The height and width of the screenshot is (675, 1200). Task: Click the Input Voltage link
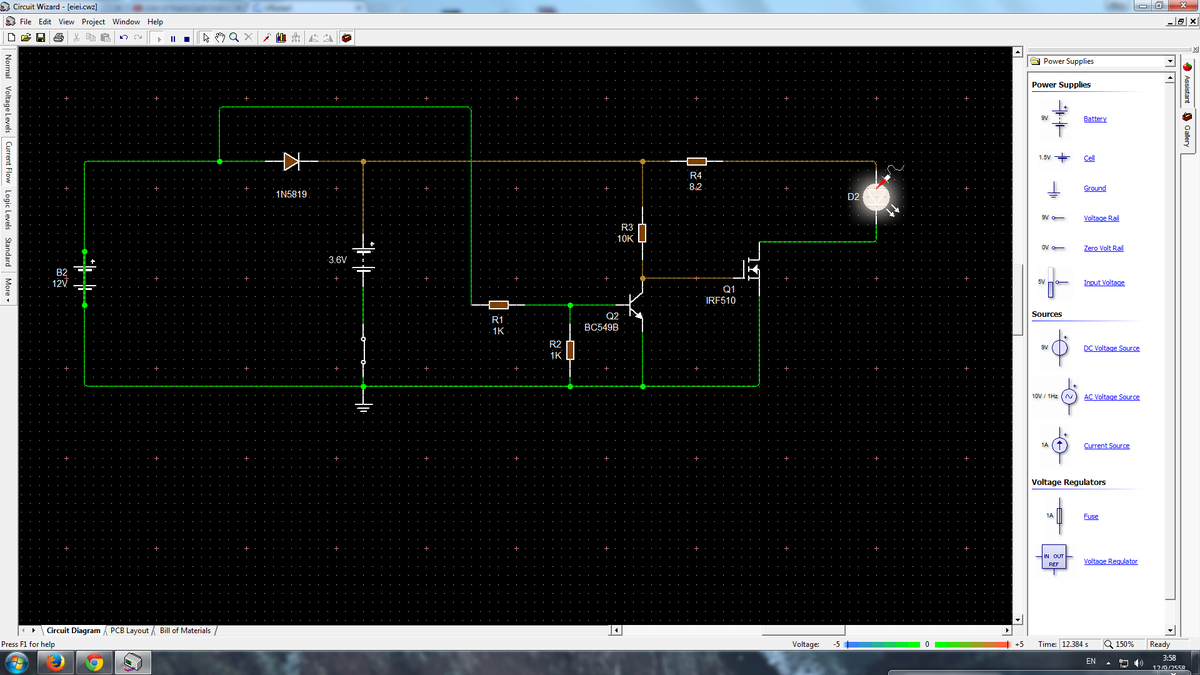pos(1104,283)
